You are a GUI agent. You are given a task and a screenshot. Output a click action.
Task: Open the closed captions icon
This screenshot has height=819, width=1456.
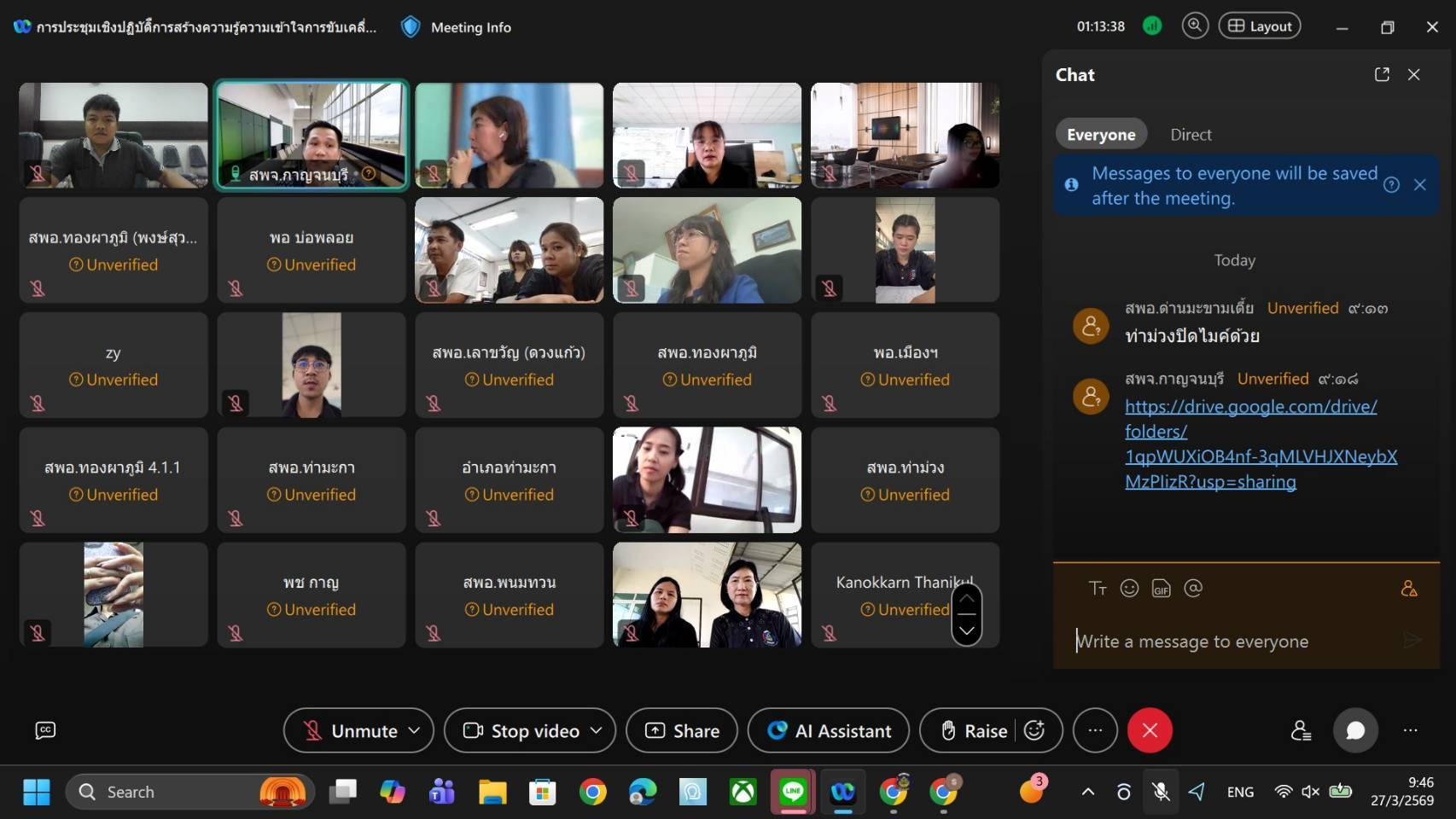tap(45, 730)
